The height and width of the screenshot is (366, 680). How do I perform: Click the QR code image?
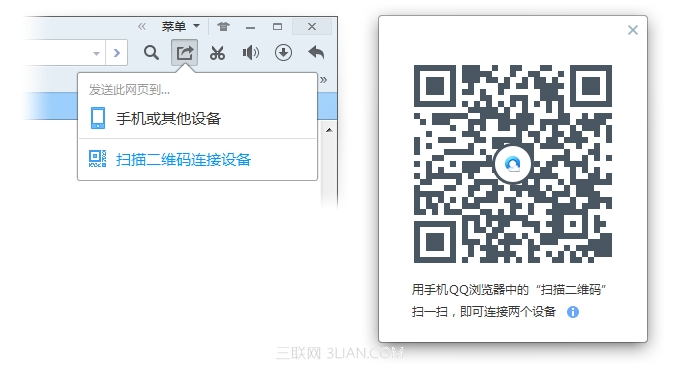pos(513,164)
